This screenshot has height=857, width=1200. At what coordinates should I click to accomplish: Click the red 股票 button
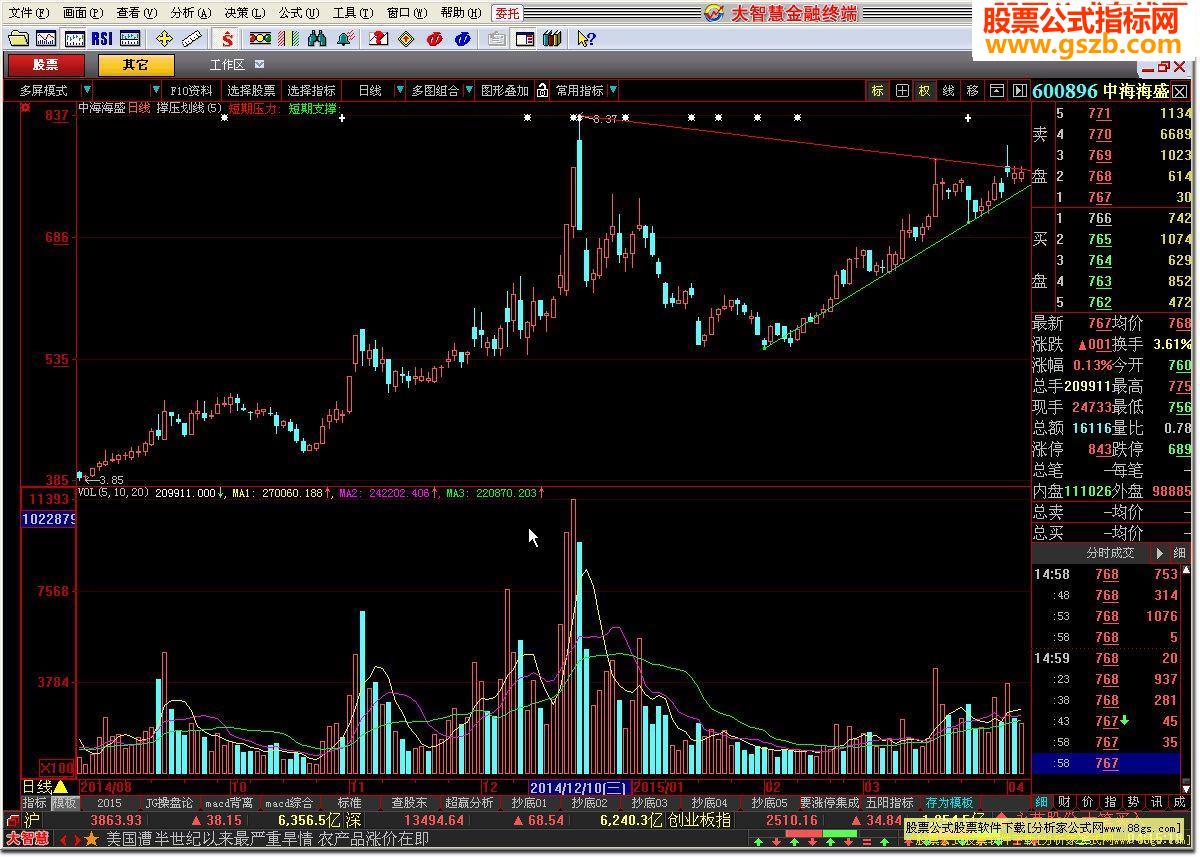click(45, 65)
